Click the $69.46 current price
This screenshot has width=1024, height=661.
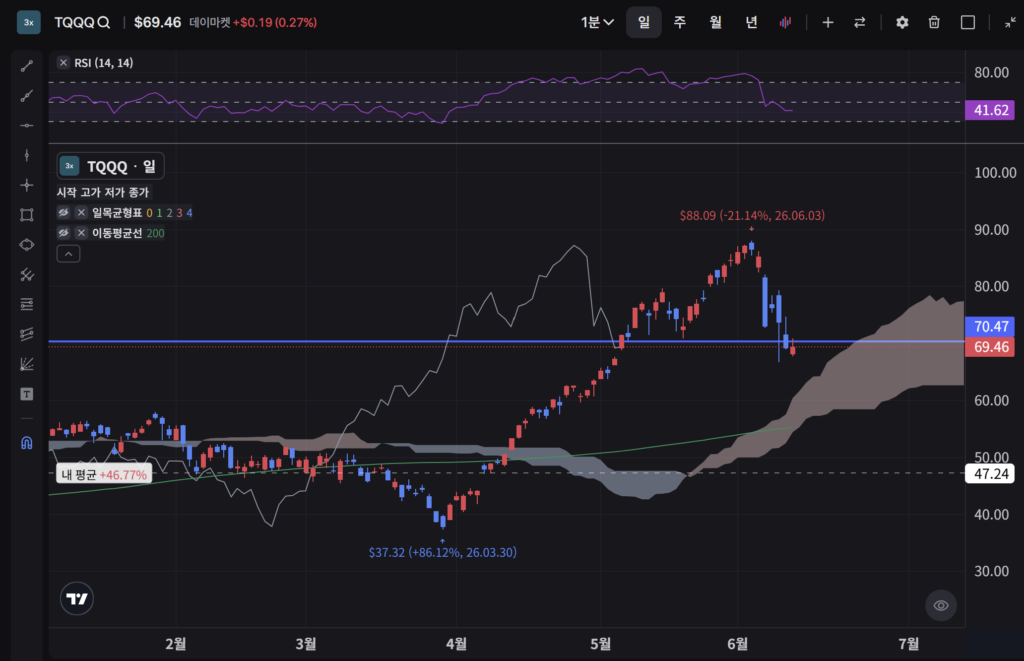coord(157,22)
